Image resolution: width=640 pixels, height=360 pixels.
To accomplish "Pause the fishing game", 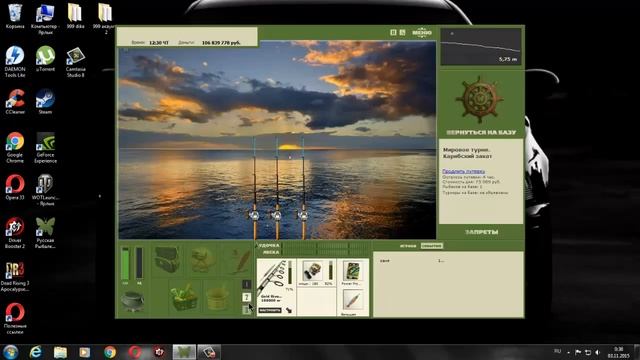I will tap(393, 32).
